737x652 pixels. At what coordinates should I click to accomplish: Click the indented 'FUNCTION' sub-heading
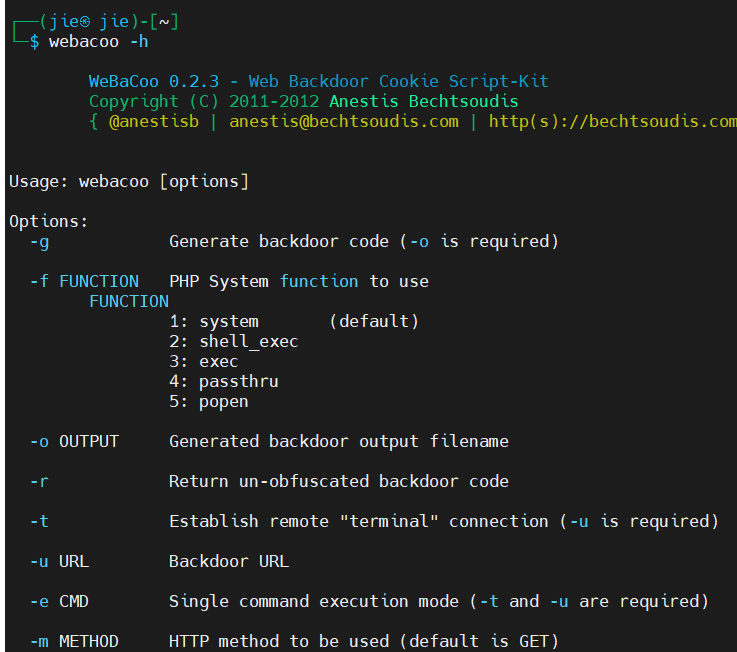pyautogui.click(x=129, y=301)
